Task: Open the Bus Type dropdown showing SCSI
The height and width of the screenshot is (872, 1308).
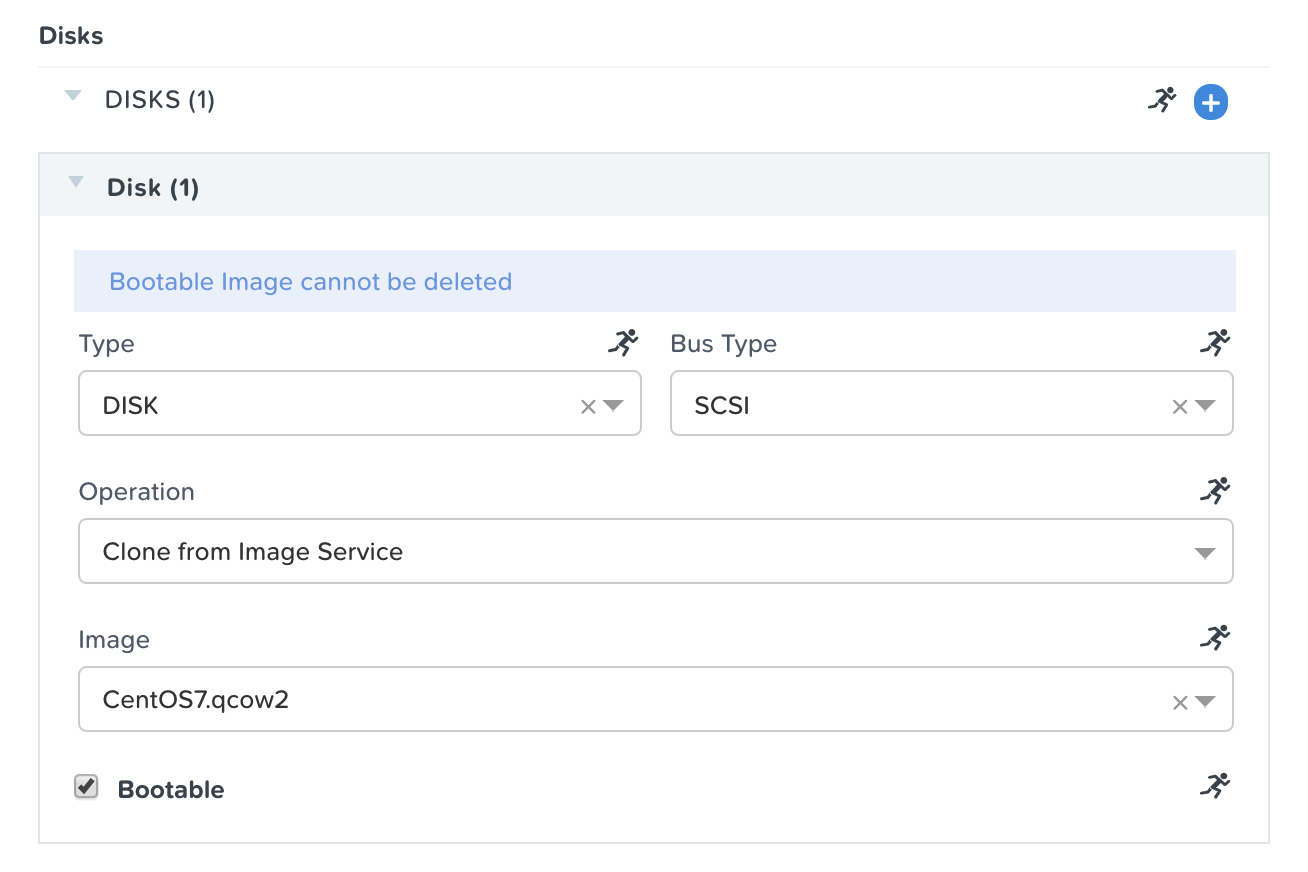Action: (x=952, y=404)
